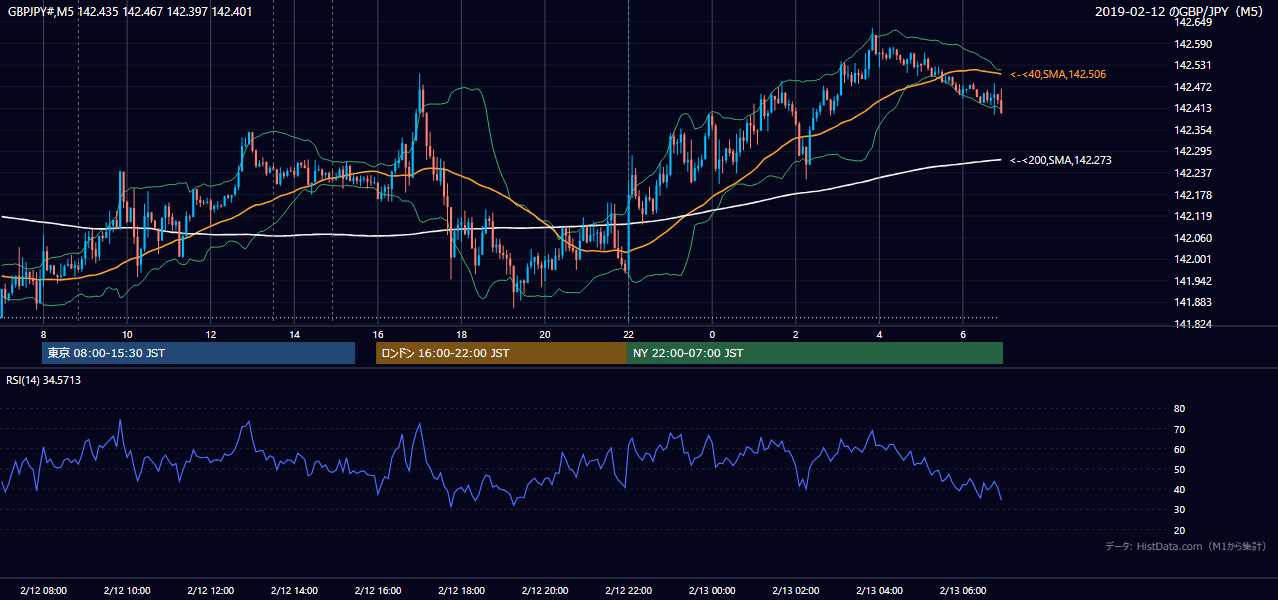Click hour tick 18 under price chart
Image resolution: width=1278 pixels, height=600 pixels.
click(461, 333)
